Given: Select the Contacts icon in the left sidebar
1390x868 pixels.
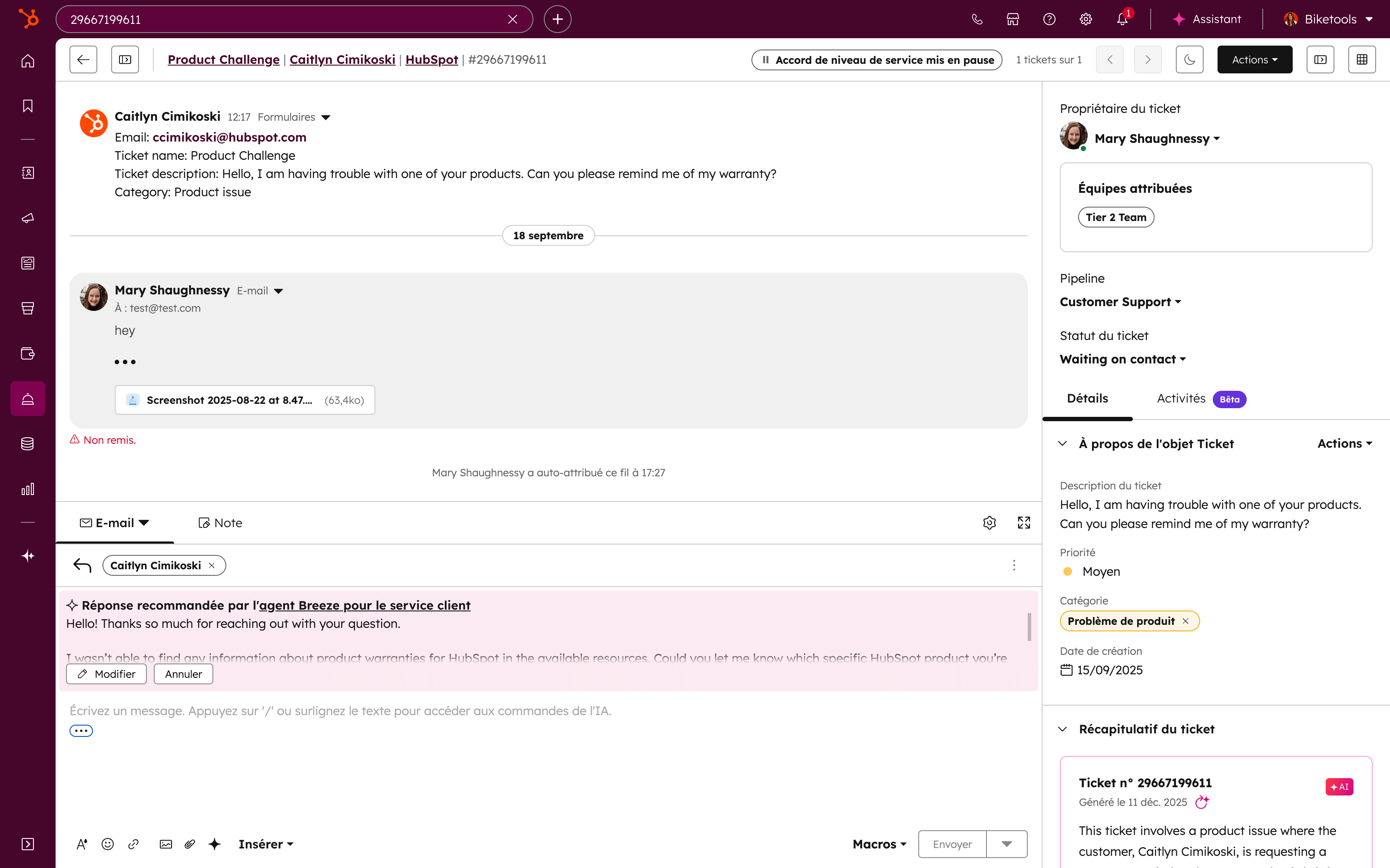Looking at the screenshot, I should pos(27,173).
